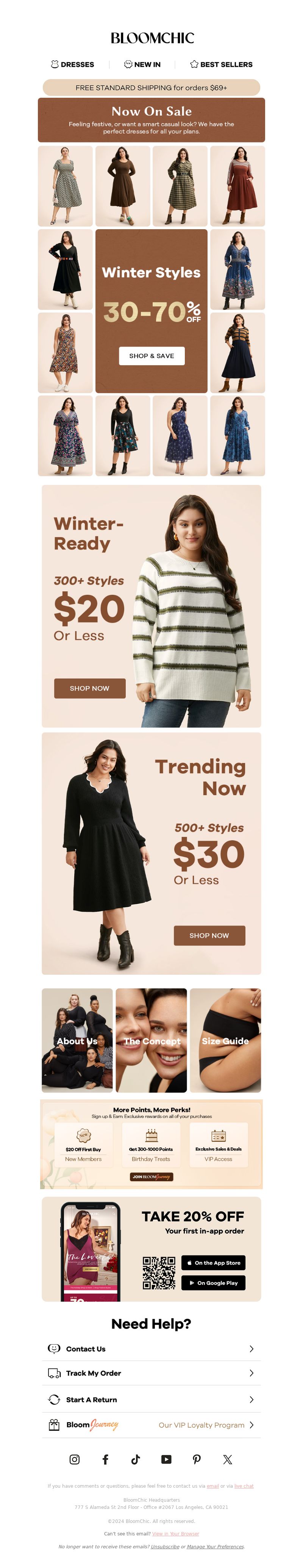Open the X (Twitter) social icon
Viewport: 303px width, 1568px height.
click(x=228, y=1459)
